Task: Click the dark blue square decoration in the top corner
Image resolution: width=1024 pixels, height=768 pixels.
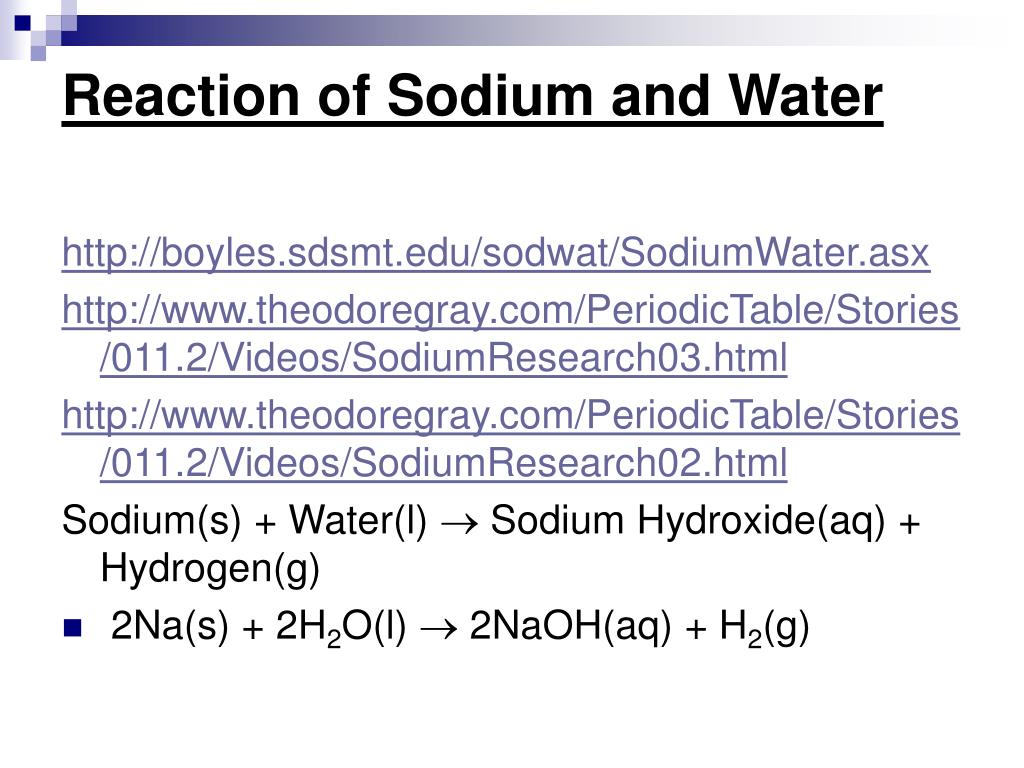Action: (23, 23)
